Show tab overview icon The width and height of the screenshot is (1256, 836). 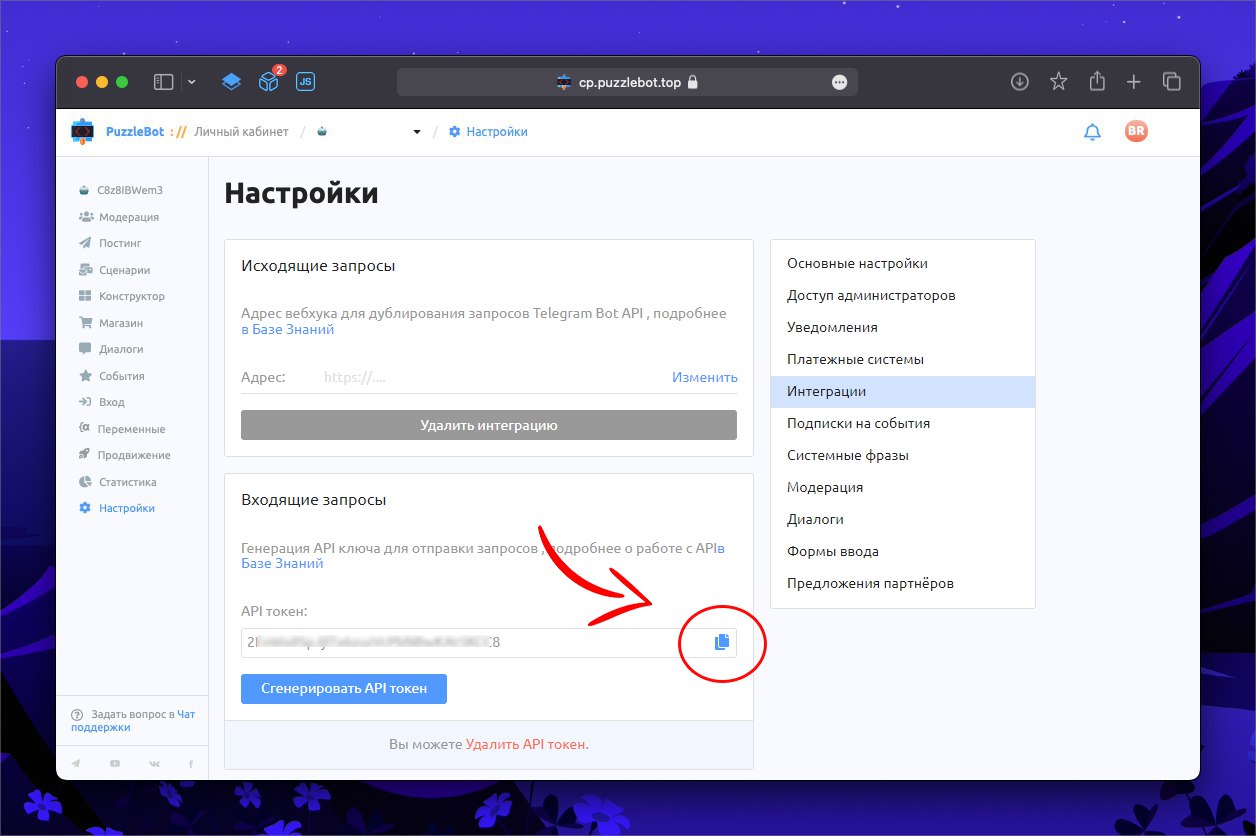(x=1171, y=82)
